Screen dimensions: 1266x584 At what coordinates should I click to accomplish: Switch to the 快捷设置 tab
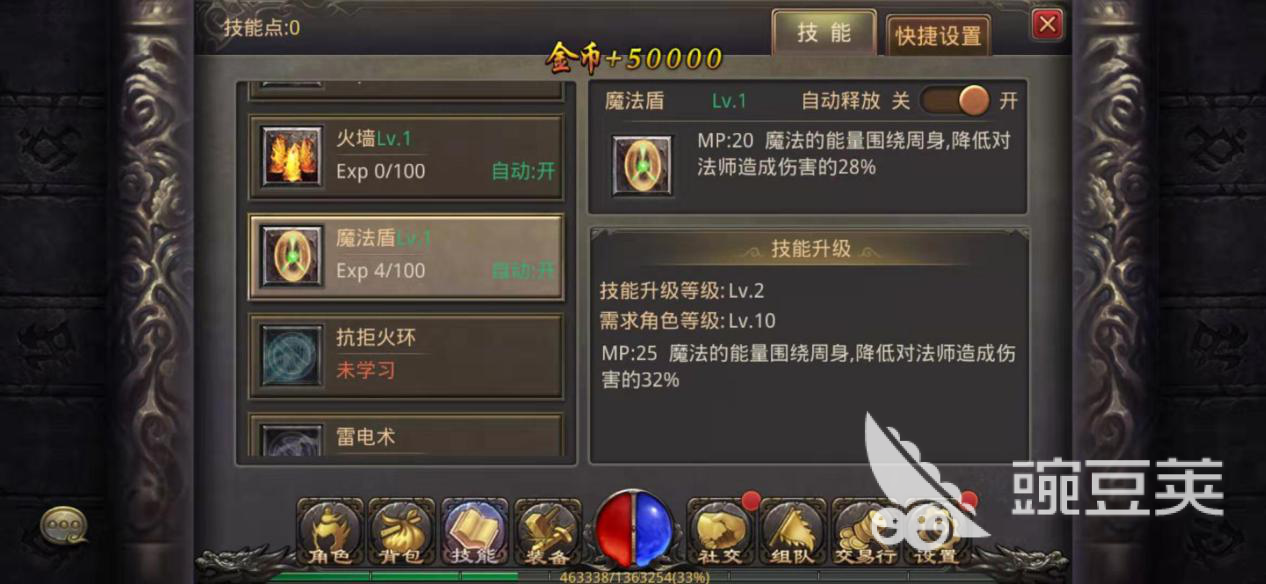938,36
